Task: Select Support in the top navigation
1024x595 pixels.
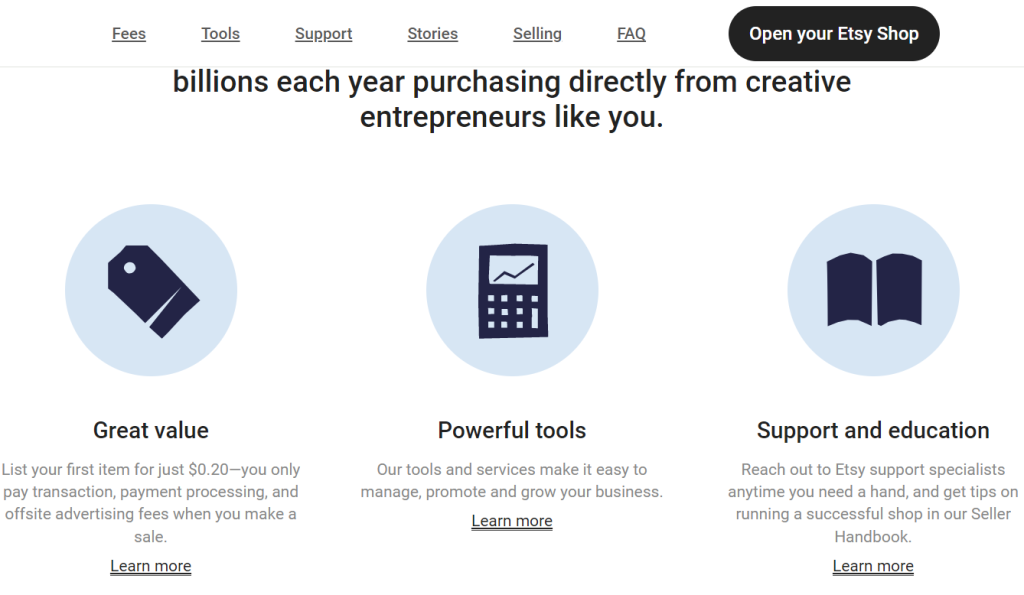Action: 323,34
